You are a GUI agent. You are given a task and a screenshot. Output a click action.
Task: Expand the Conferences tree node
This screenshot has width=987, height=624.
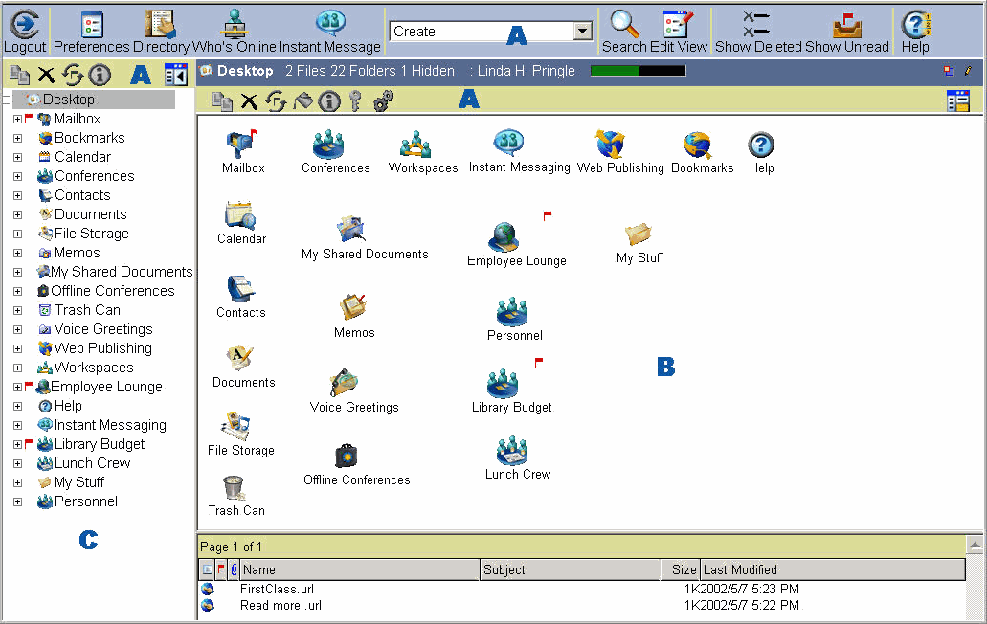coord(17,176)
